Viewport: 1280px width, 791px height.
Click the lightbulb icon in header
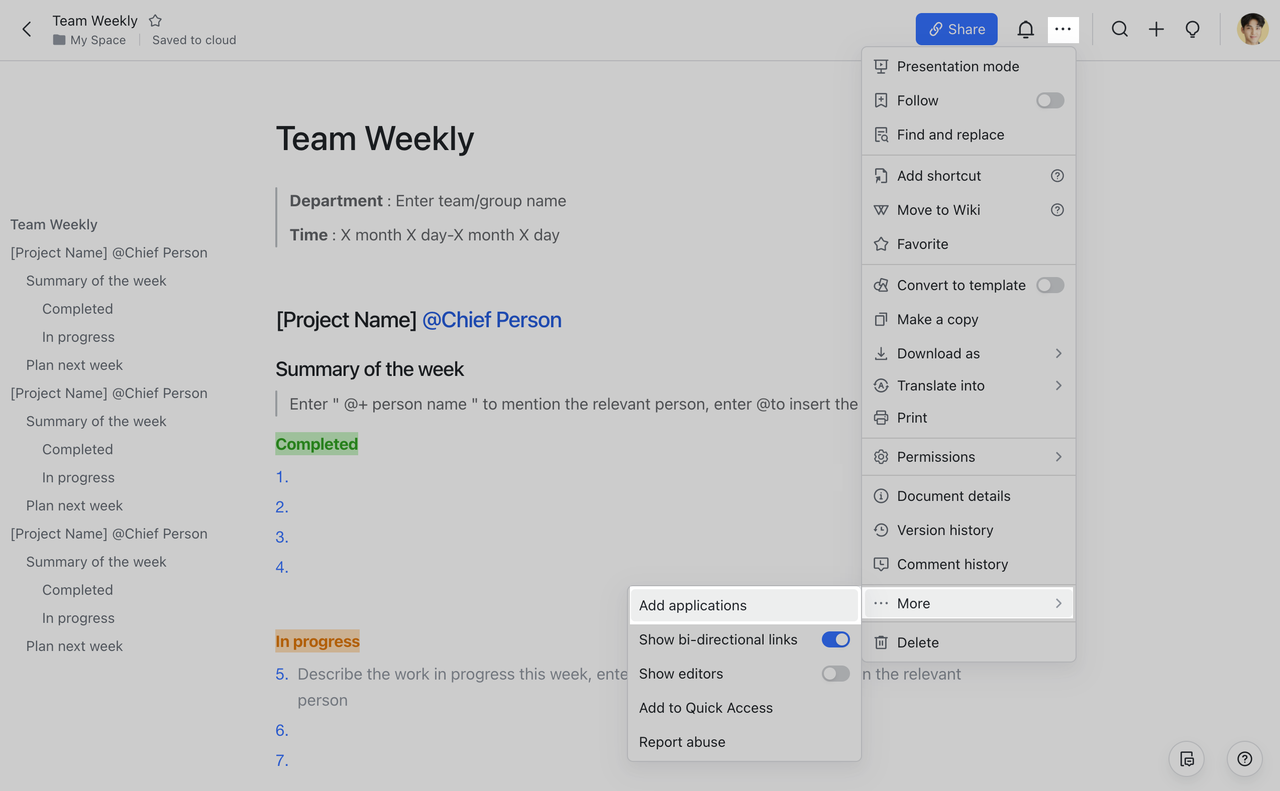(x=1192, y=30)
